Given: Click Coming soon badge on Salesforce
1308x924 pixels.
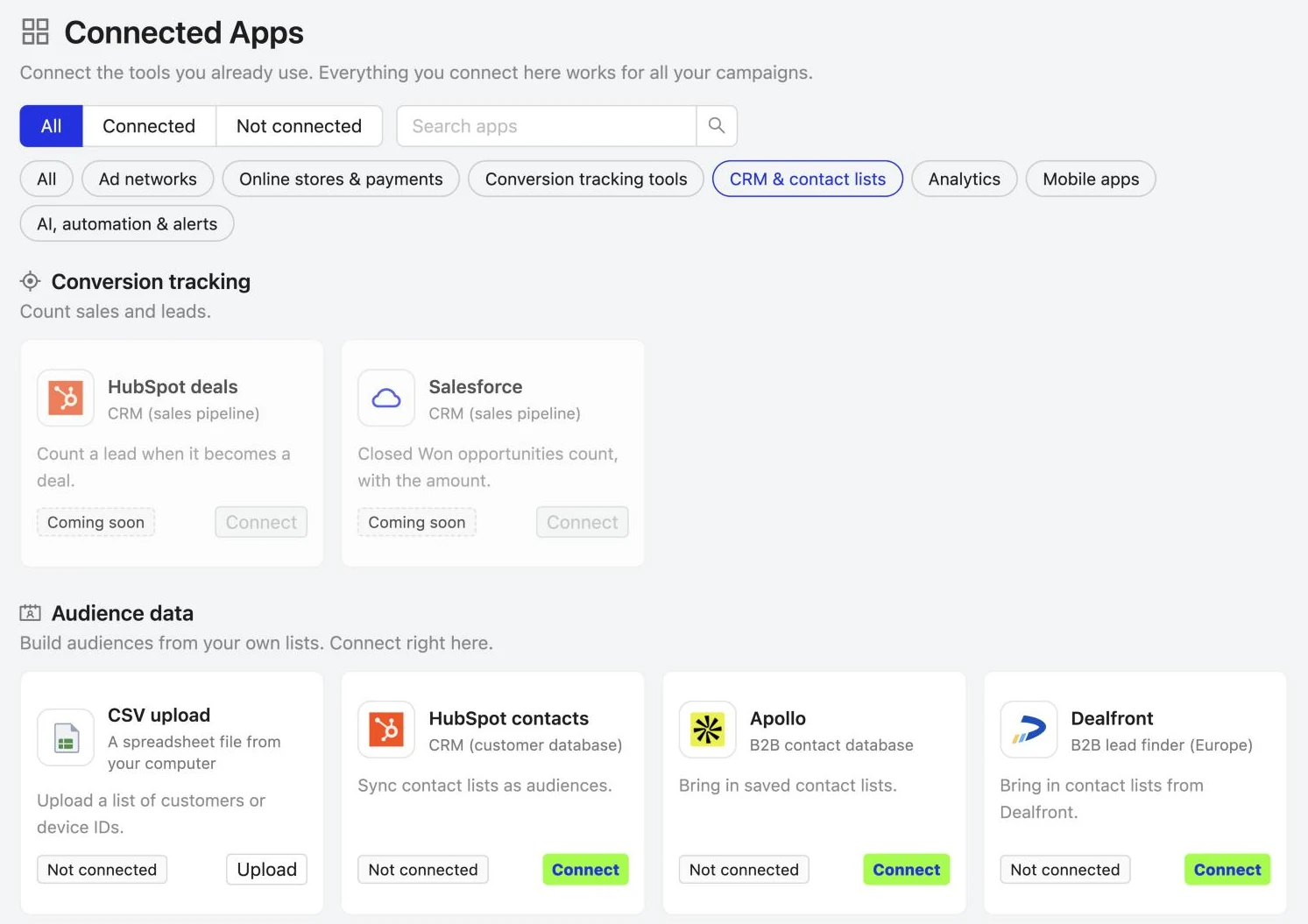Looking at the screenshot, I should point(417,522).
